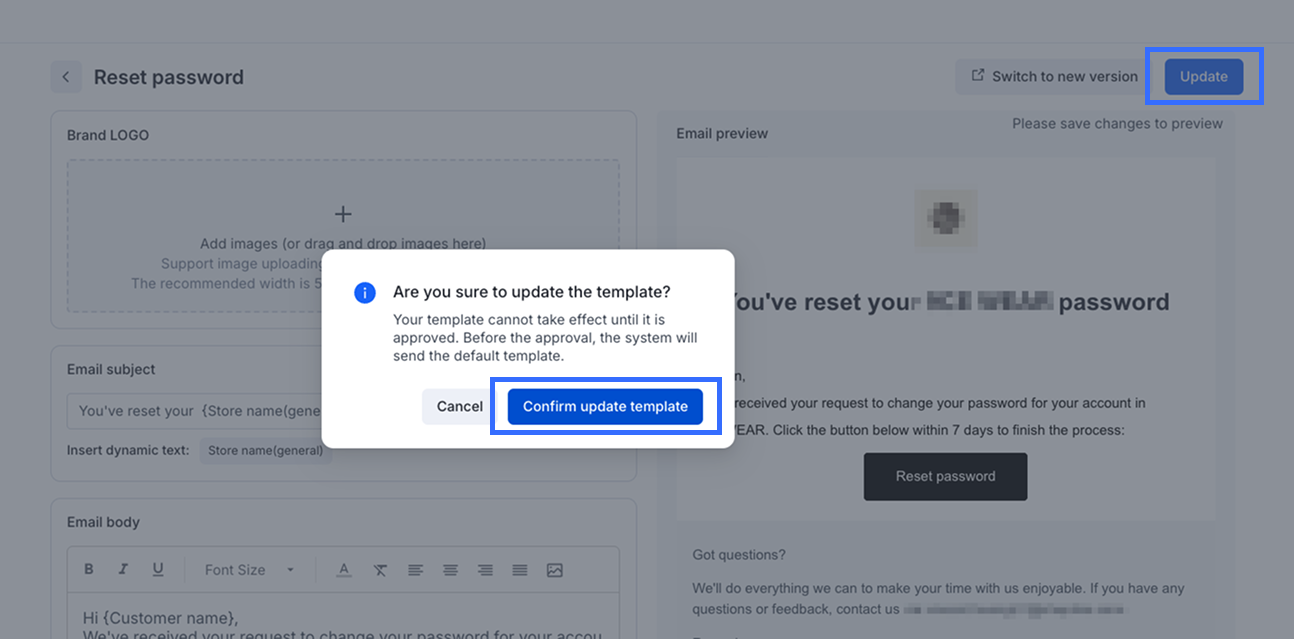This screenshot has height=639, width=1294.
Task: Click the bold formatting icon
Action: click(x=89, y=570)
